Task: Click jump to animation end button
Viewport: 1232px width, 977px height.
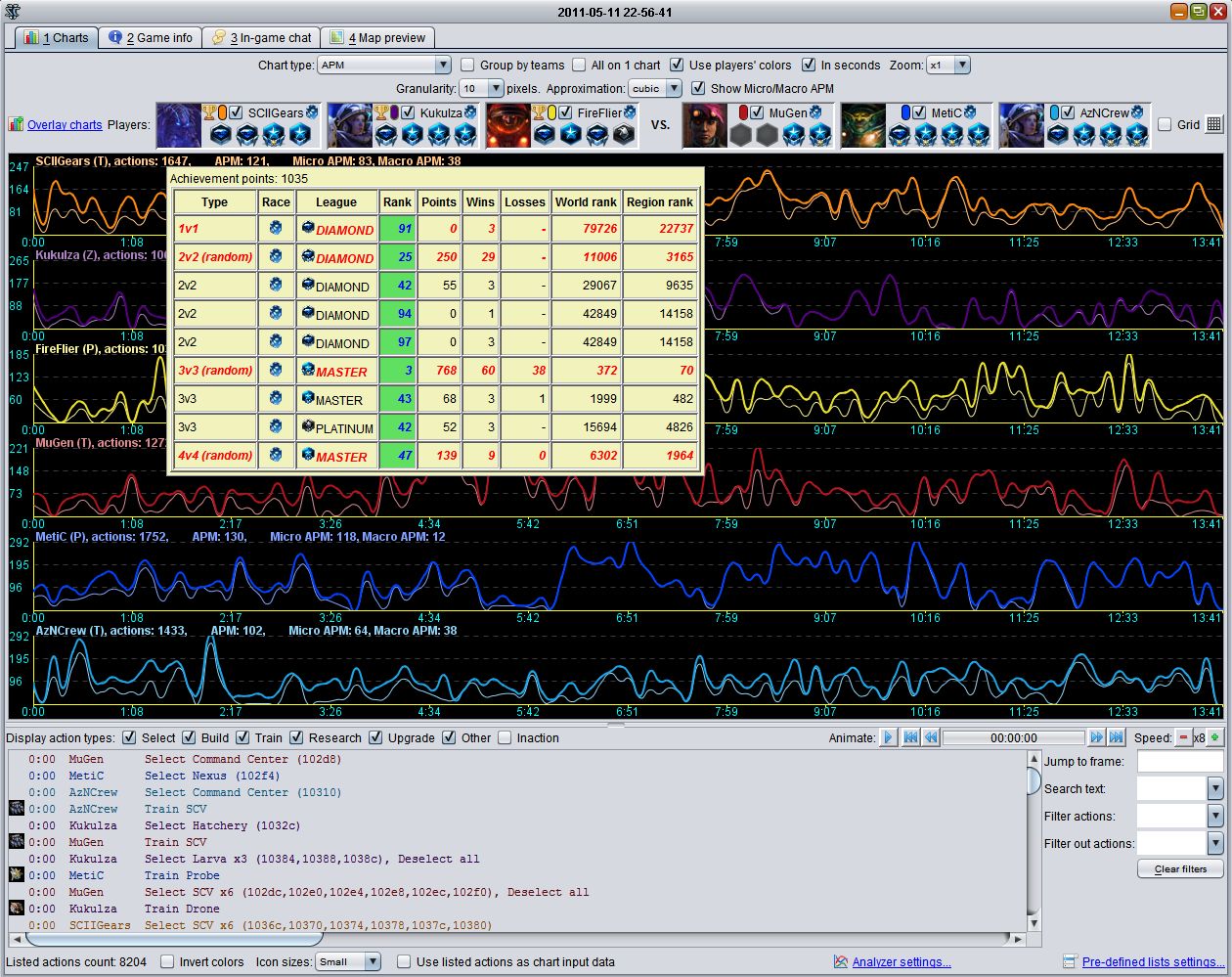Action: tap(1116, 737)
